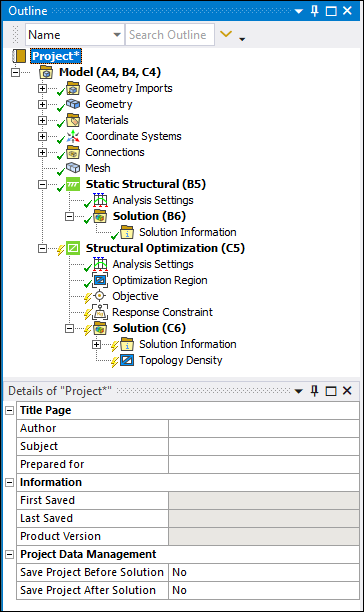Screen dimensions: 364x612
Task: Open the Name filter dropdown
Action: 117,35
